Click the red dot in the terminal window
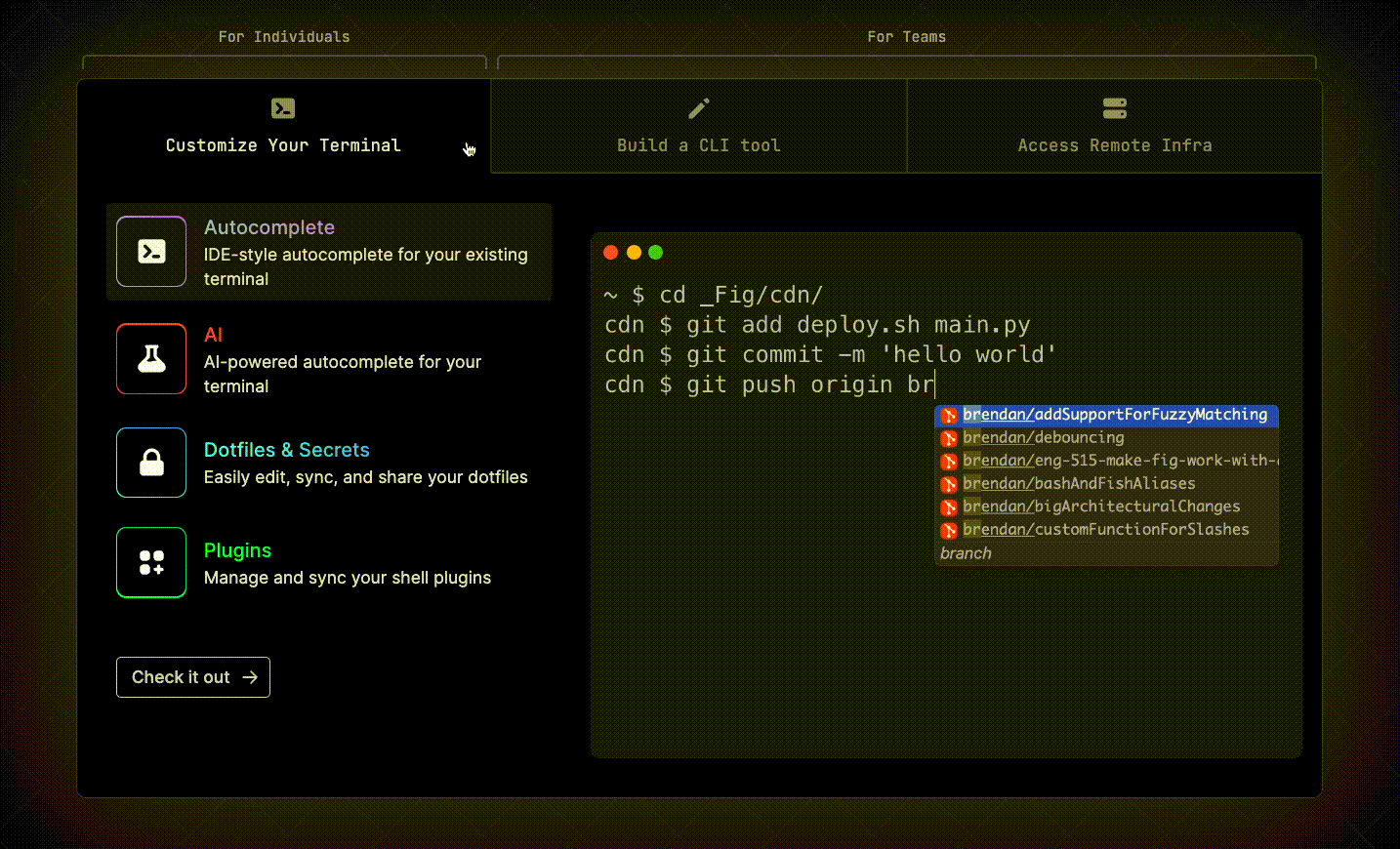 coord(611,253)
